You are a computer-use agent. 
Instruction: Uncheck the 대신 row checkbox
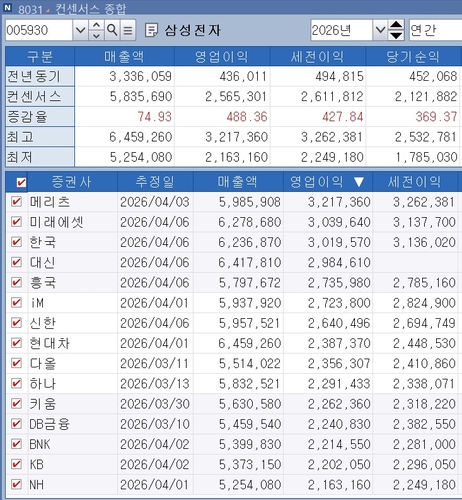tap(16, 262)
